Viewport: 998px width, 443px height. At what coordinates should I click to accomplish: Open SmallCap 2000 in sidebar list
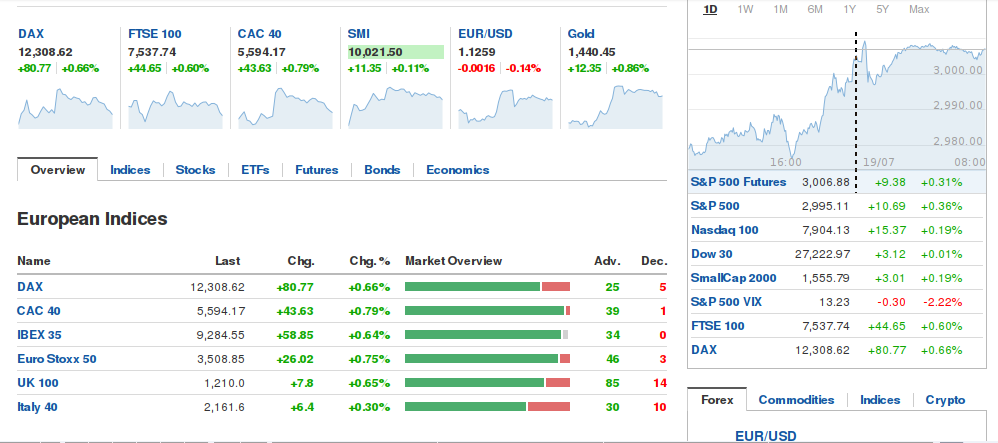click(x=733, y=278)
